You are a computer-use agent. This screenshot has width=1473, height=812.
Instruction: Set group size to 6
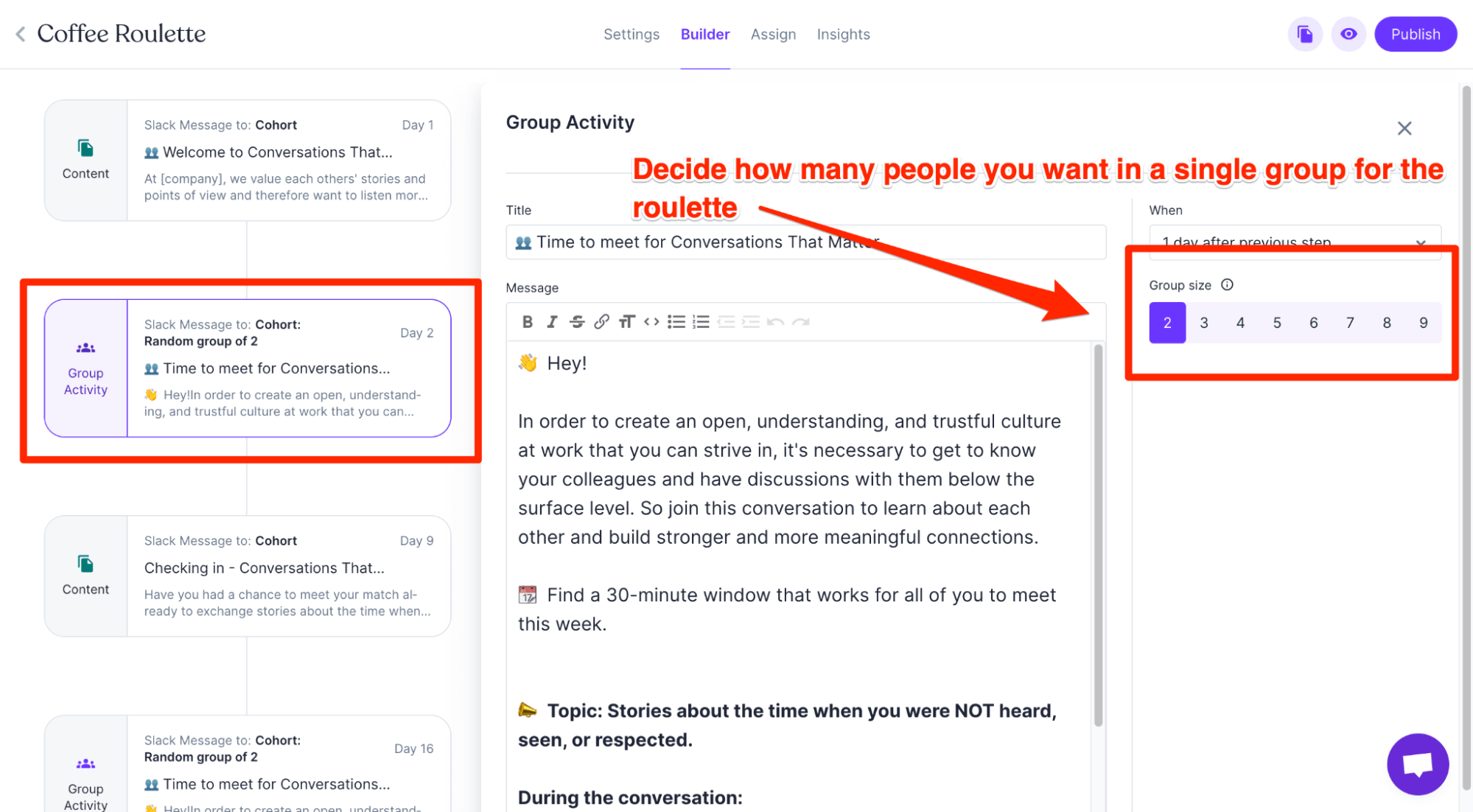click(x=1313, y=323)
